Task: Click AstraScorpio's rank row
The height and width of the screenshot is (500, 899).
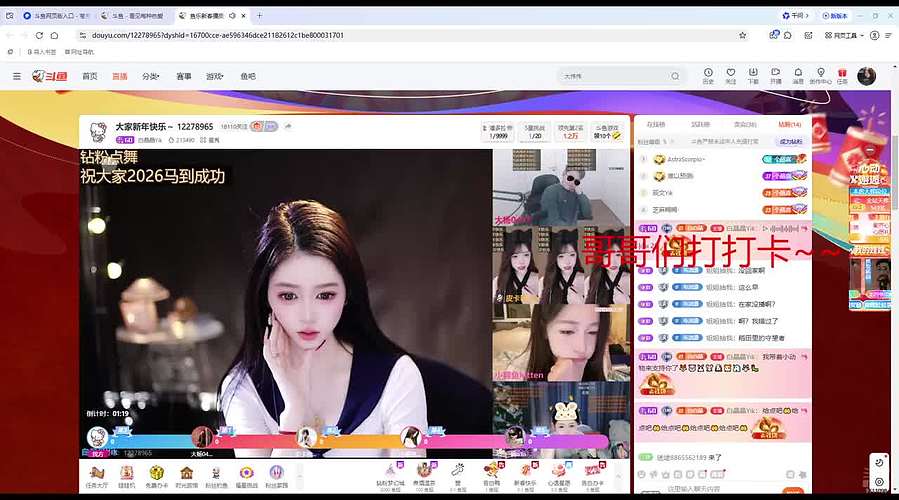Action: pos(723,159)
